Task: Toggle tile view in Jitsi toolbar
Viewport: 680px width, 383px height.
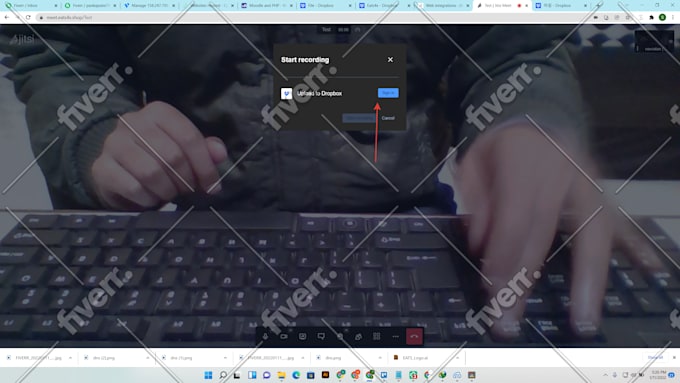Action: [376, 336]
